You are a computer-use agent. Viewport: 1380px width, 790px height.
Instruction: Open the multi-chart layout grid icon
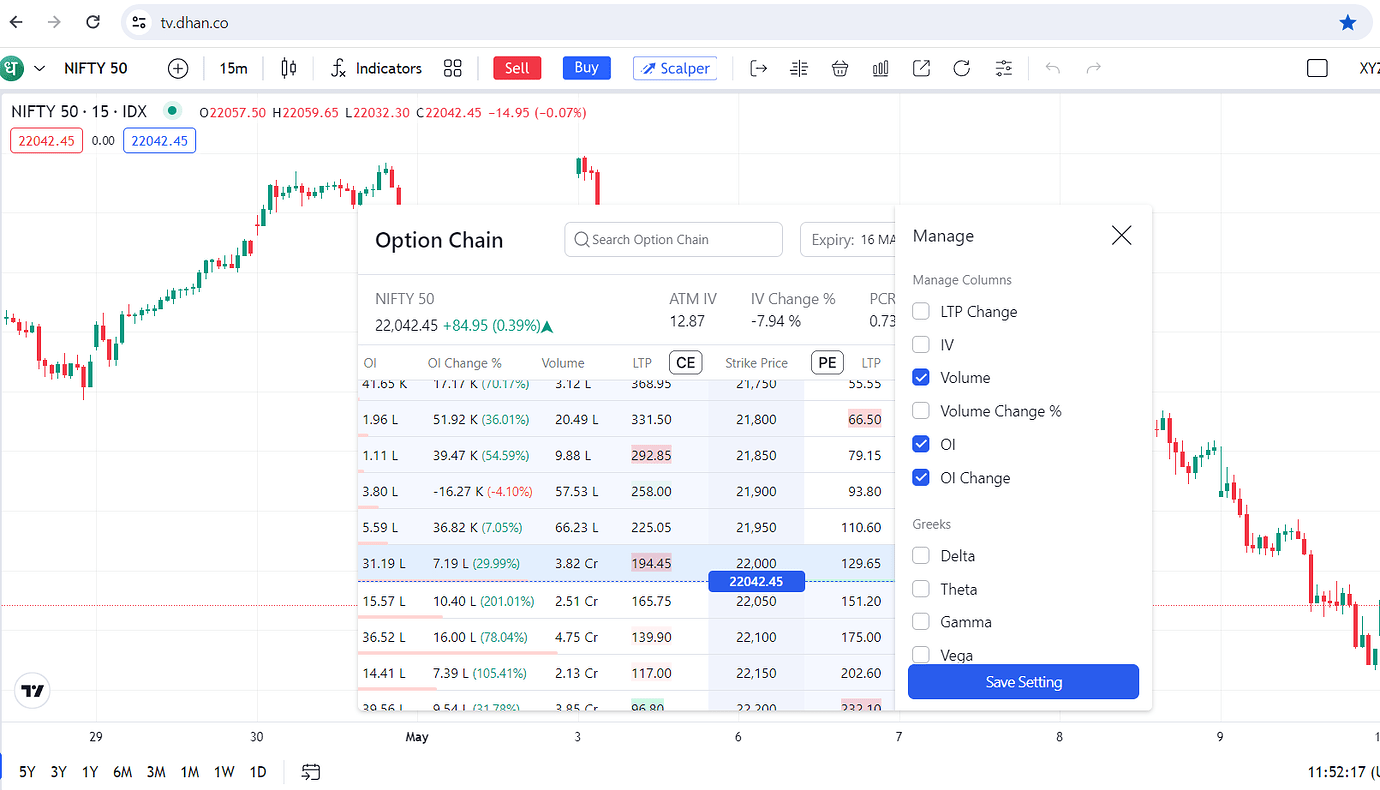coord(452,67)
